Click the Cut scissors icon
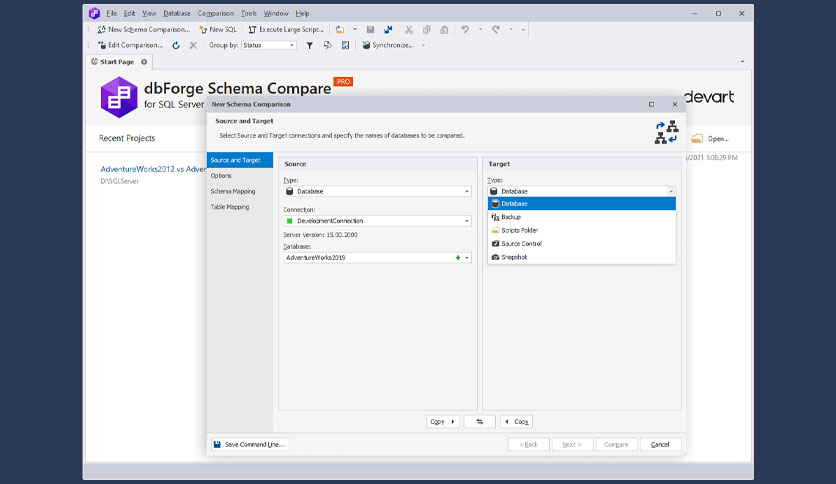836x484 pixels. tap(408, 29)
